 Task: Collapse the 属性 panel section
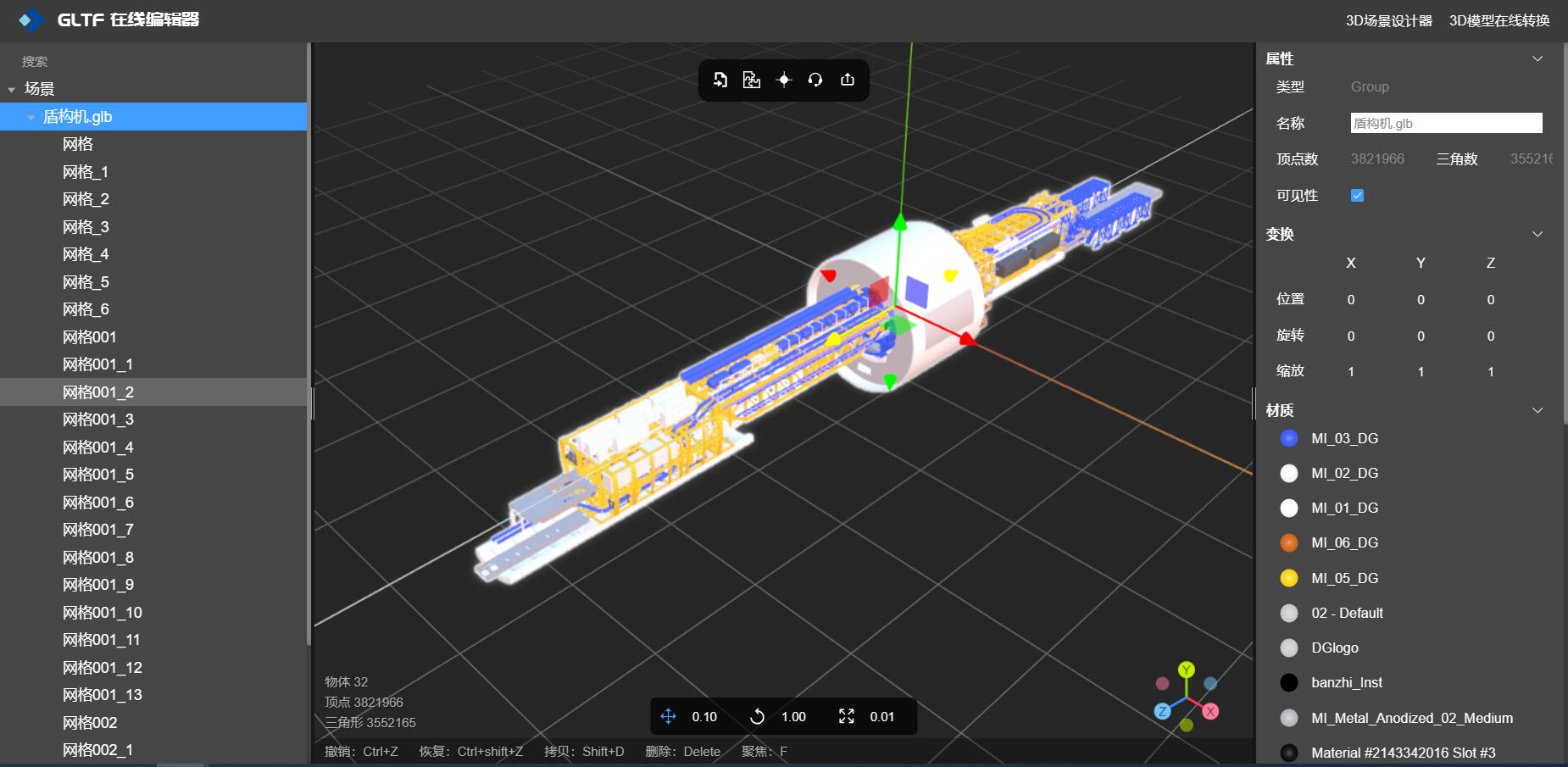pos(1537,58)
